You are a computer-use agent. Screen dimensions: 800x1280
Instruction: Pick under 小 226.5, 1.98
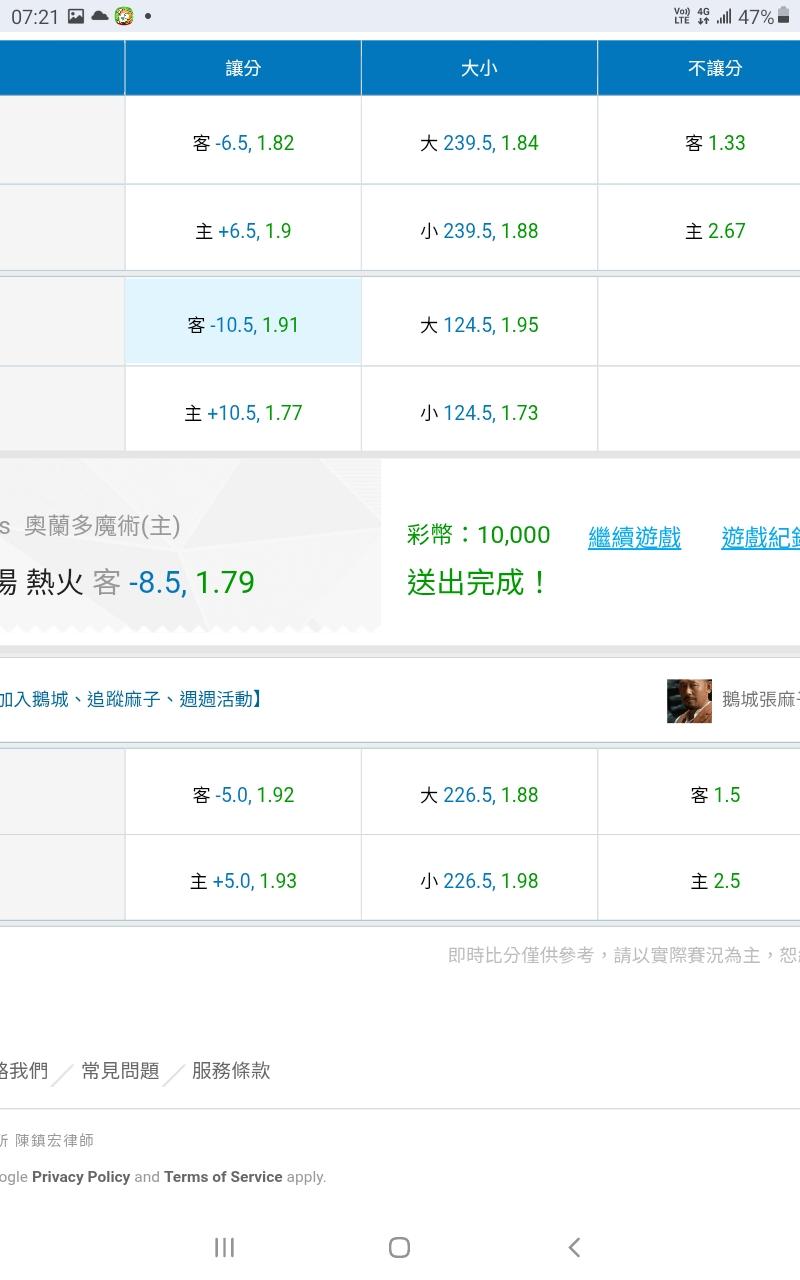(x=479, y=881)
